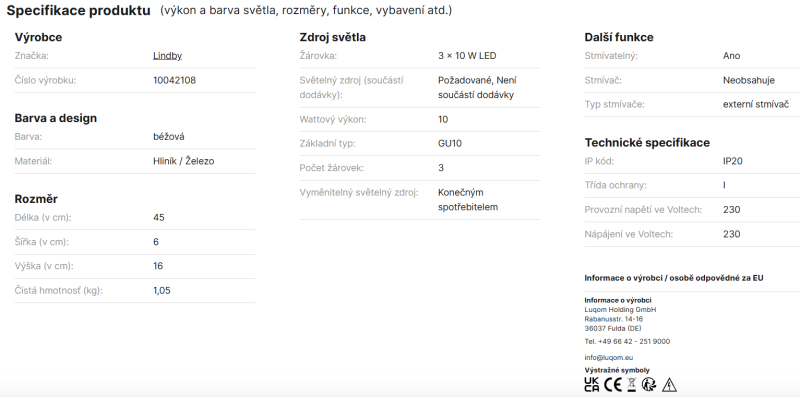Click the Tel. +49 66 42 - 251 9000 phone number
Viewport: 800px width, 397px height.
627,341
